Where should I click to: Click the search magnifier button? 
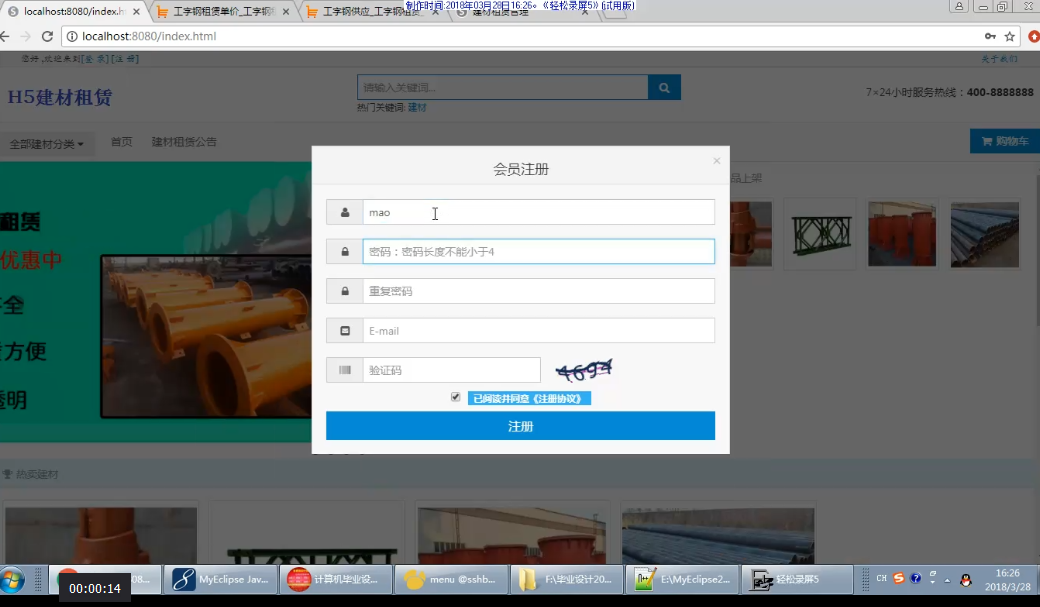(x=664, y=87)
